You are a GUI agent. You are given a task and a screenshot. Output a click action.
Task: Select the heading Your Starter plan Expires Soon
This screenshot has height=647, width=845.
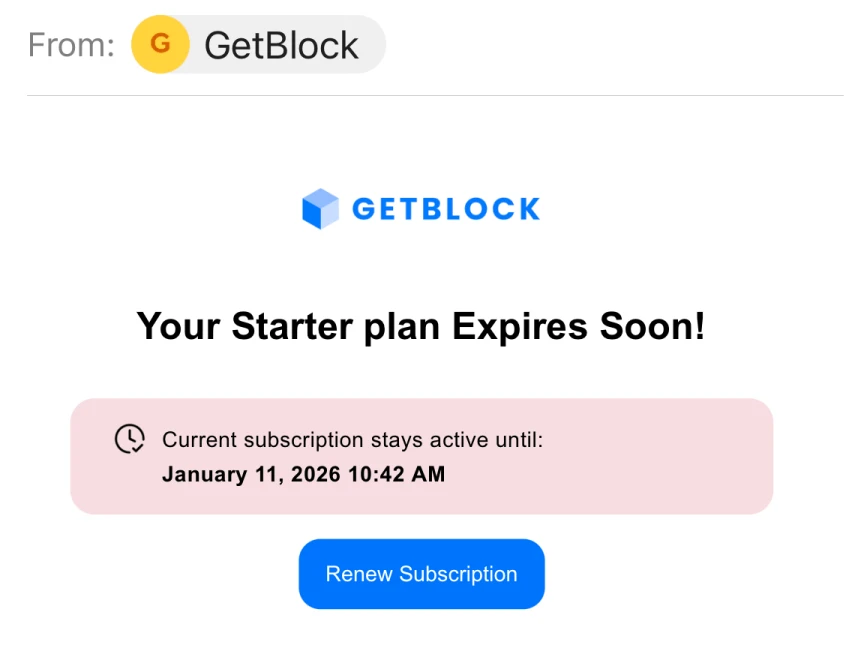(421, 326)
